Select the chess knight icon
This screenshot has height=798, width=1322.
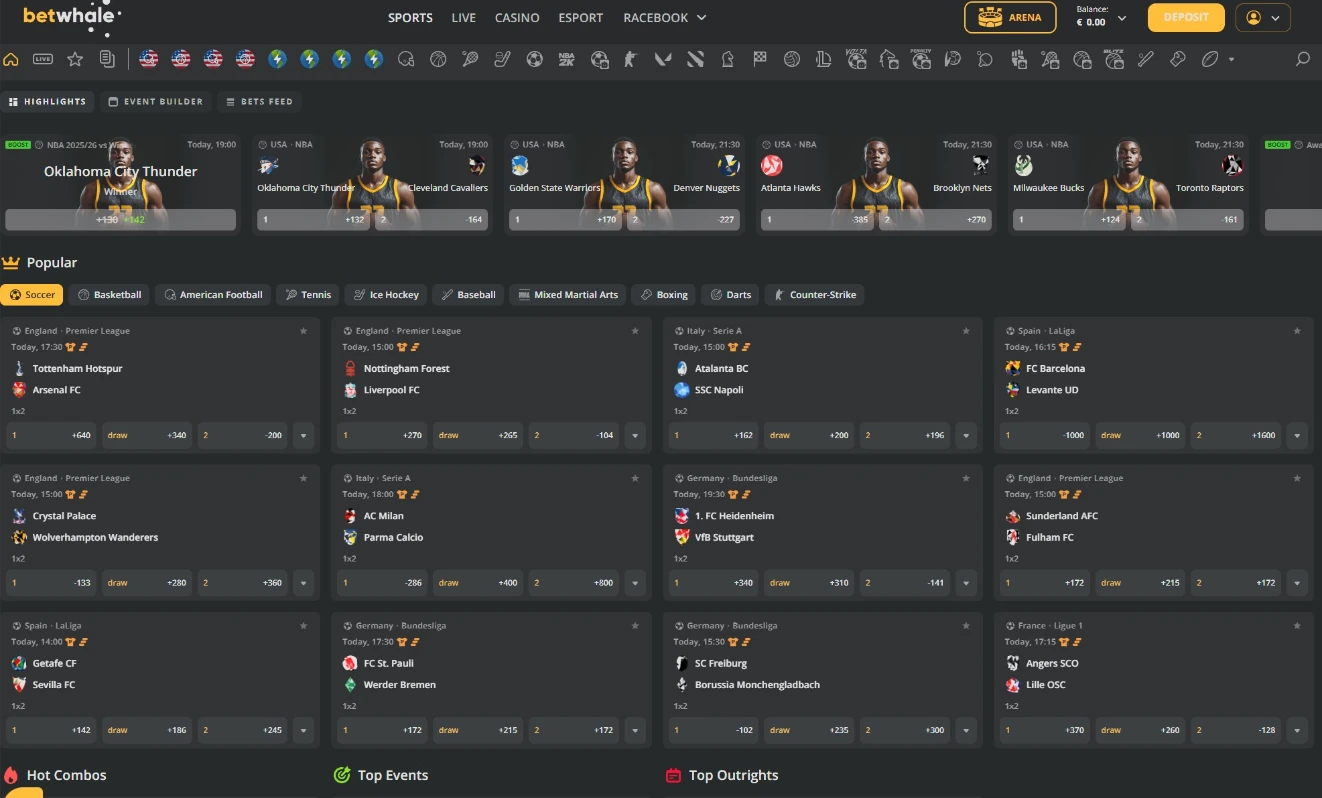[727, 60]
